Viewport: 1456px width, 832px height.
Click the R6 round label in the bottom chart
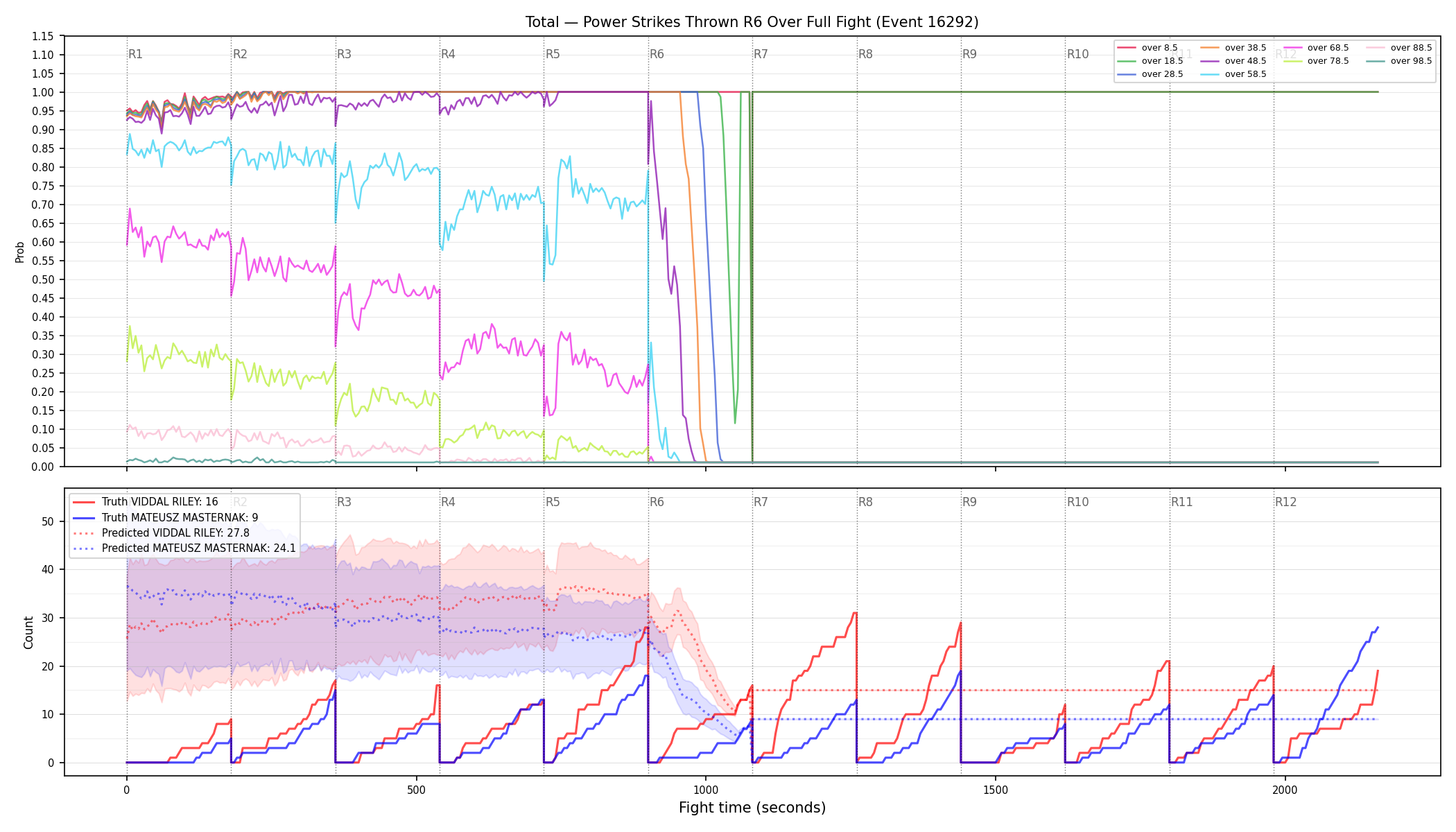[657, 502]
